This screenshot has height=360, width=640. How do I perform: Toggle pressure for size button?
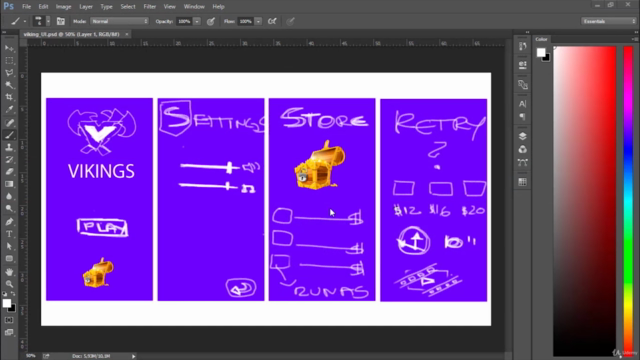pos(290,21)
